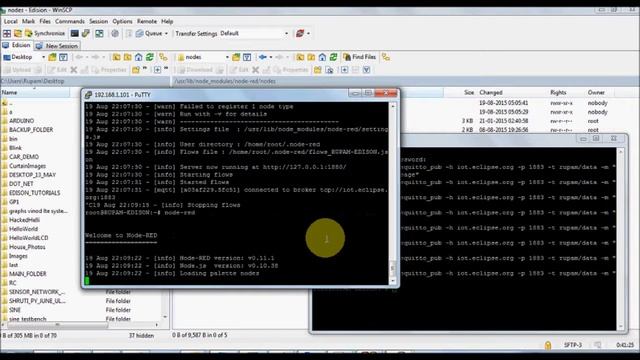Go to local root directory icon
640x360 pixels.
pos(127,57)
